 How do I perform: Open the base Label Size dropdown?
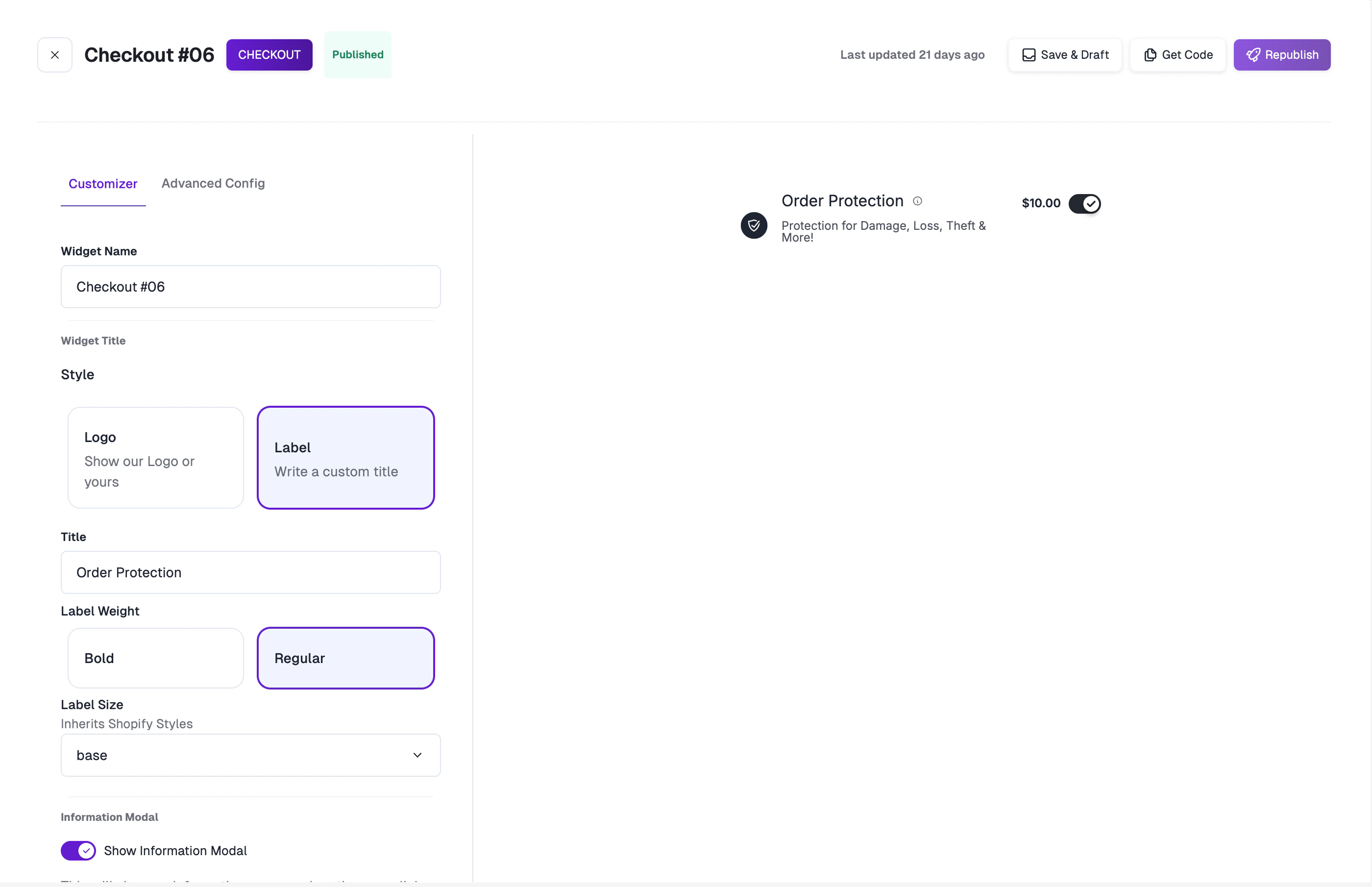(250, 755)
